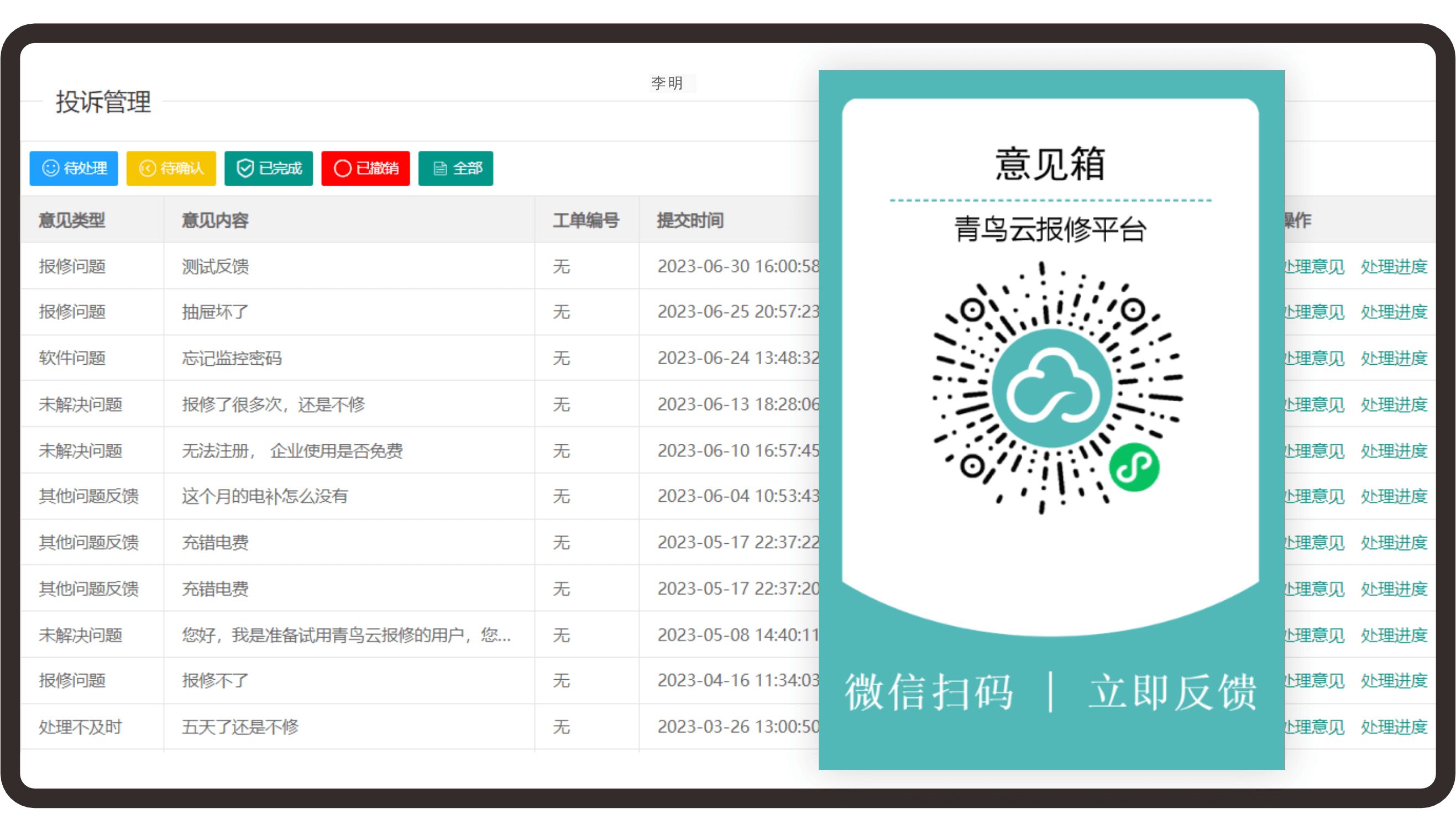Screen dimensions: 1456x840
Task: Open 处理意见 for 测试反馈 row
Action: (x=1313, y=266)
